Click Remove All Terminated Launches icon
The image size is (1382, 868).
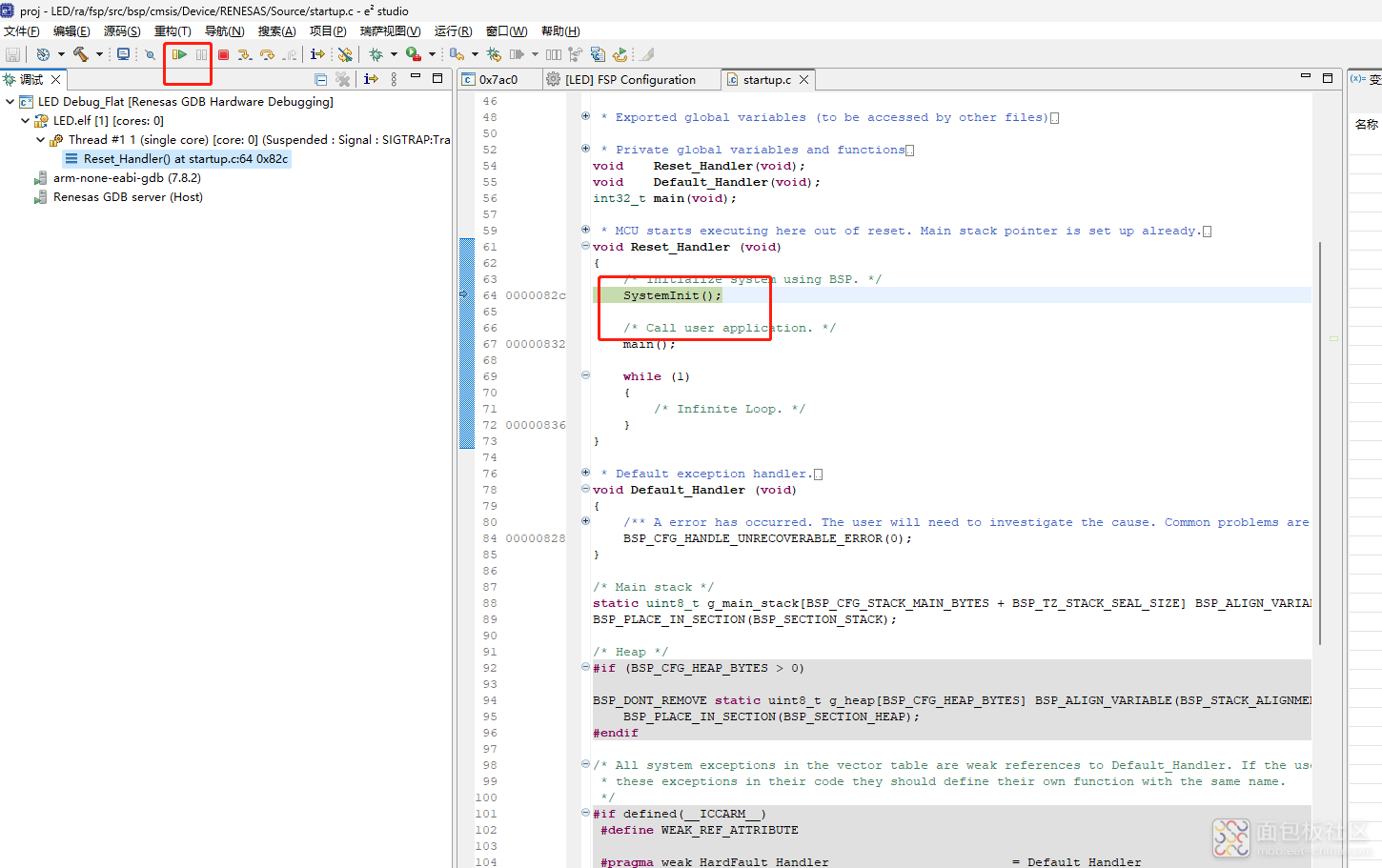coord(343,79)
